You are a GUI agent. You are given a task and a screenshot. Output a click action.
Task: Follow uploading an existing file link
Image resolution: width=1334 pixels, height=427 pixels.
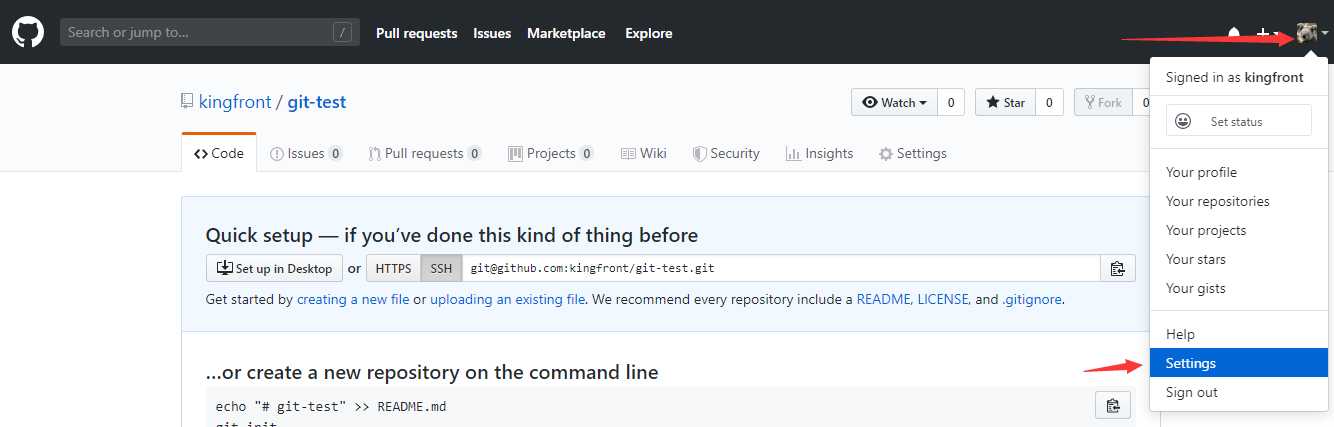click(x=507, y=299)
